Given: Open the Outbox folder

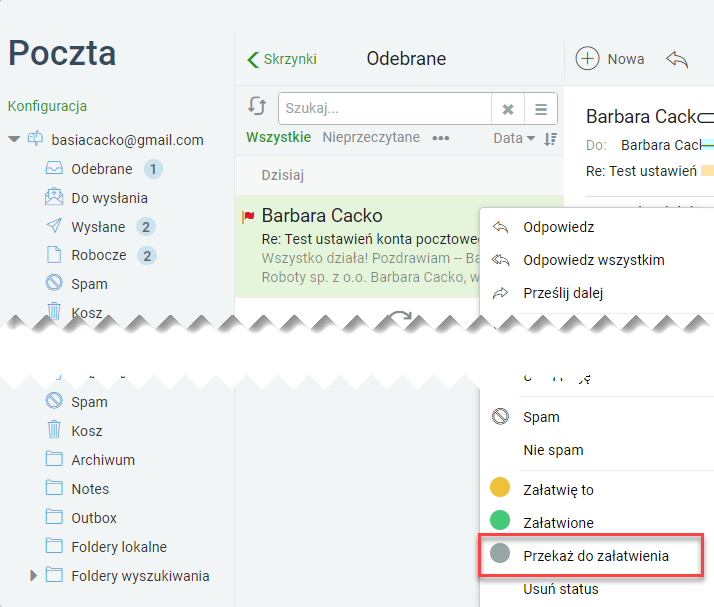Looking at the screenshot, I should pos(94,518).
